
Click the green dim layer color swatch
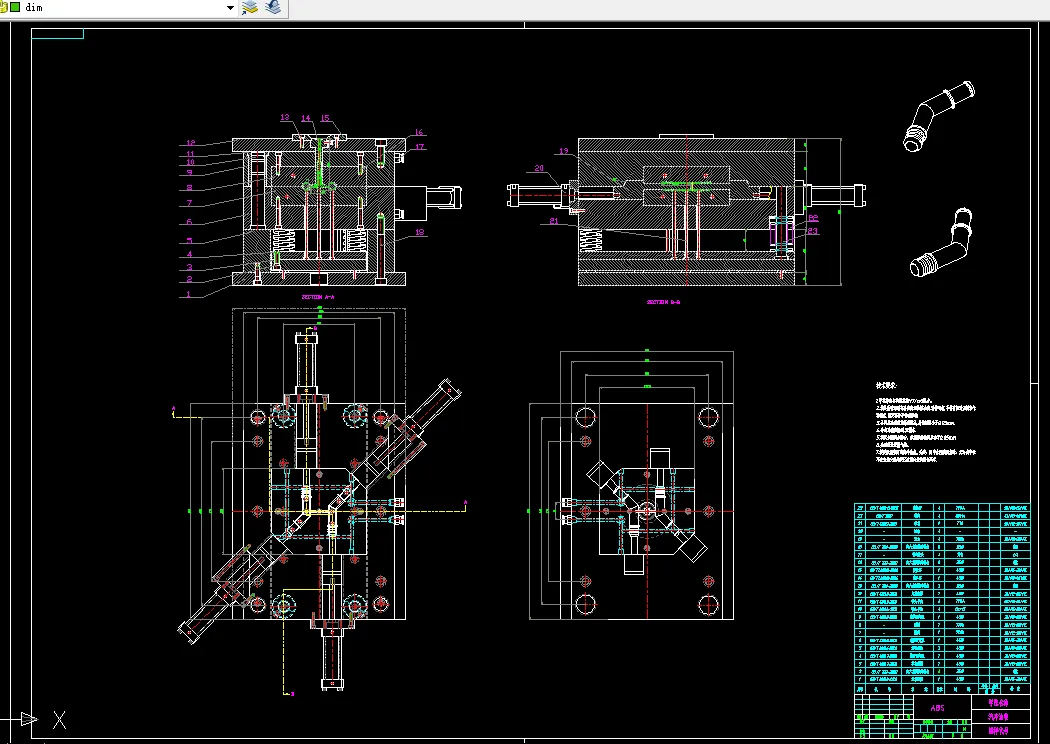pyautogui.click(x=15, y=7)
